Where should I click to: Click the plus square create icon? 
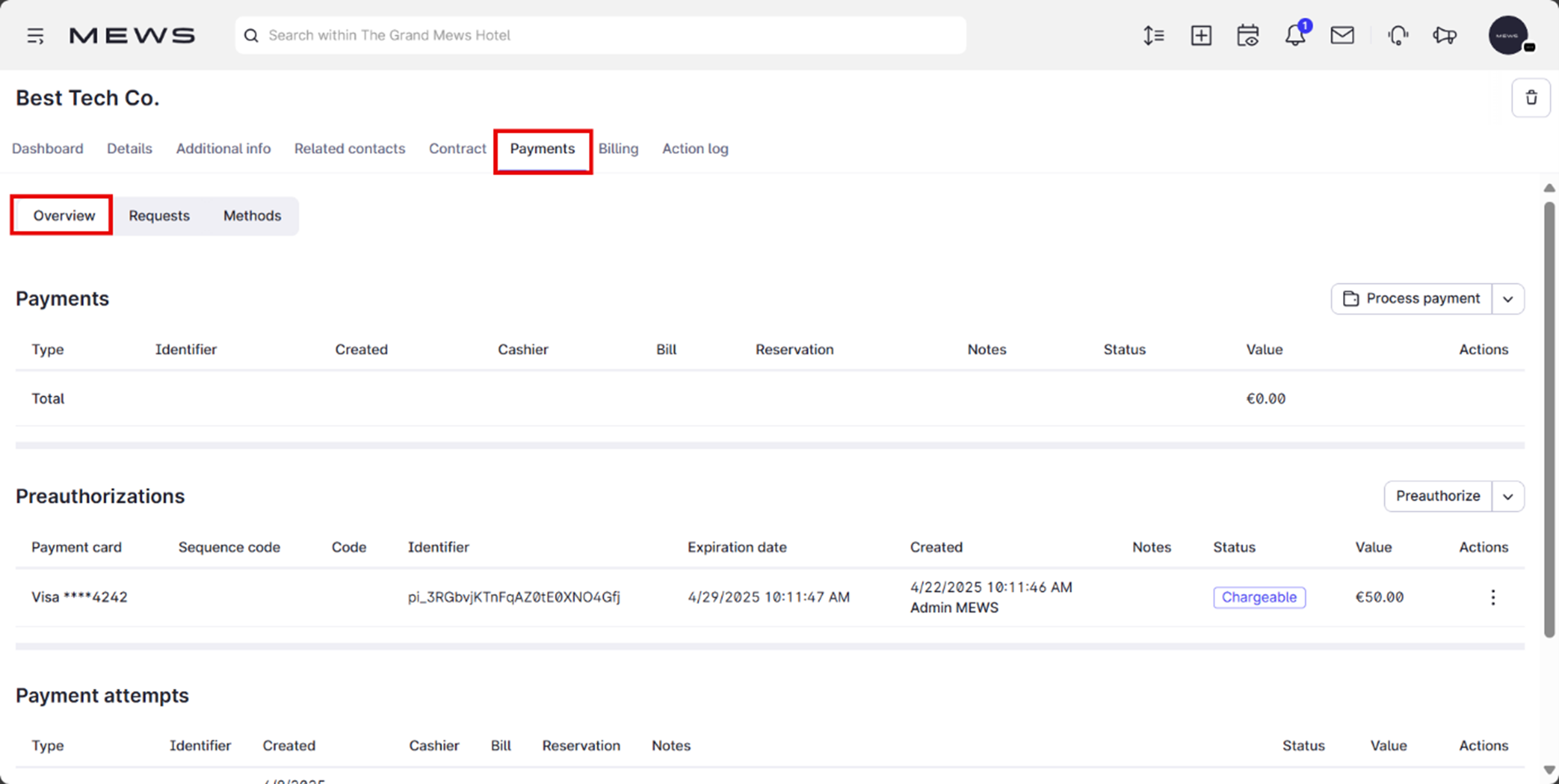pos(1201,36)
